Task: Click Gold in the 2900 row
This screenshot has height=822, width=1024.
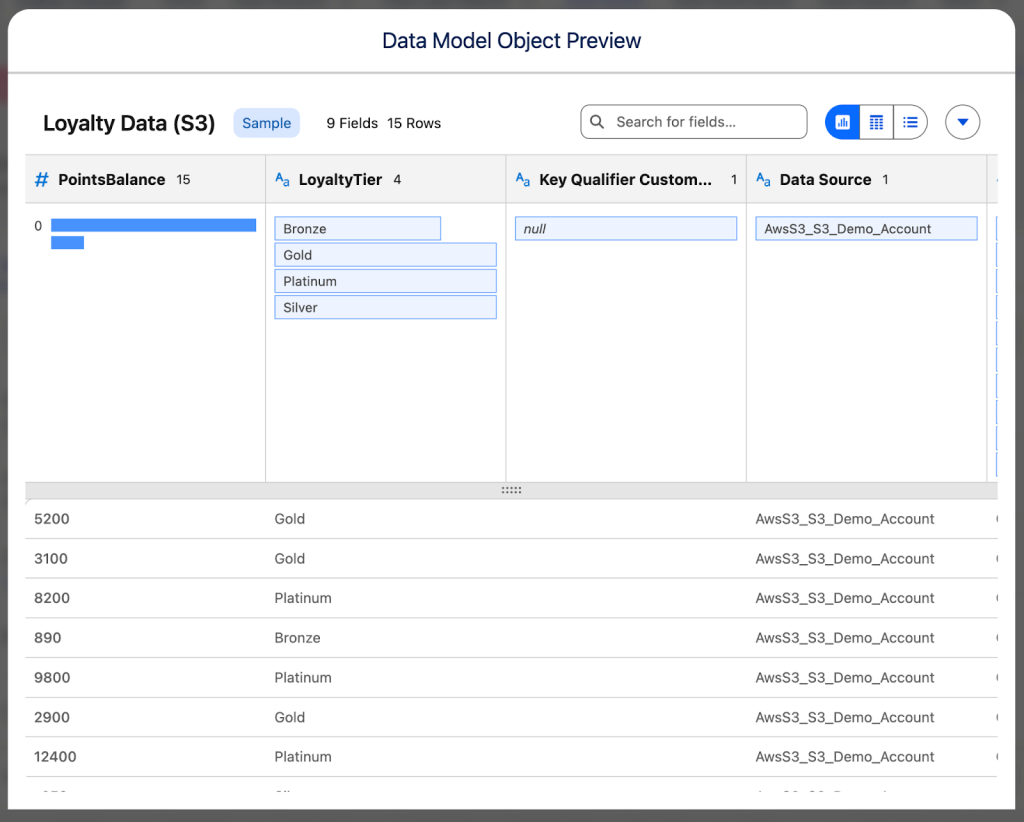Action: [289, 718]
